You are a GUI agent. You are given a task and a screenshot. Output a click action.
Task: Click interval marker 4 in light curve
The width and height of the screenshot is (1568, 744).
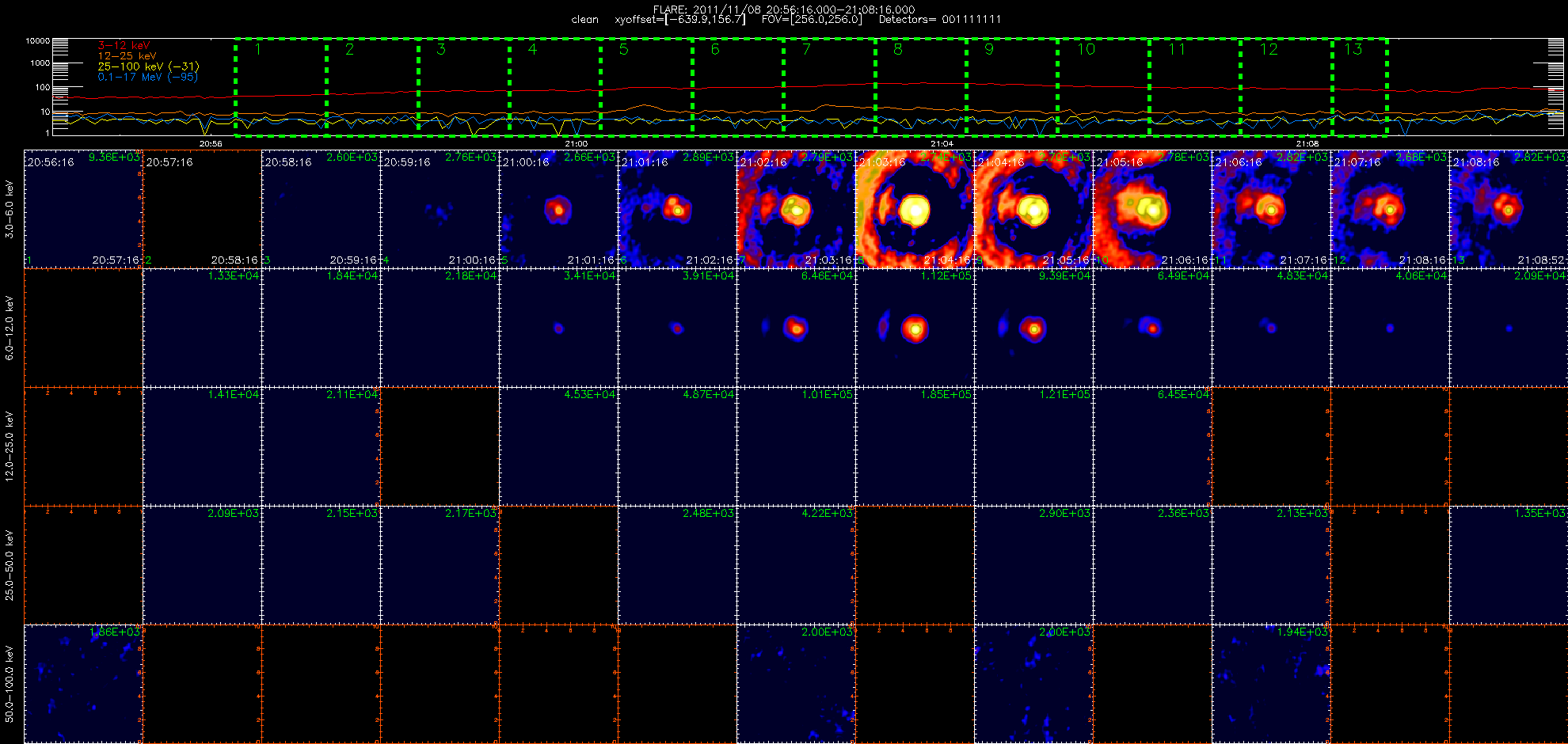(x=532, y=49)
